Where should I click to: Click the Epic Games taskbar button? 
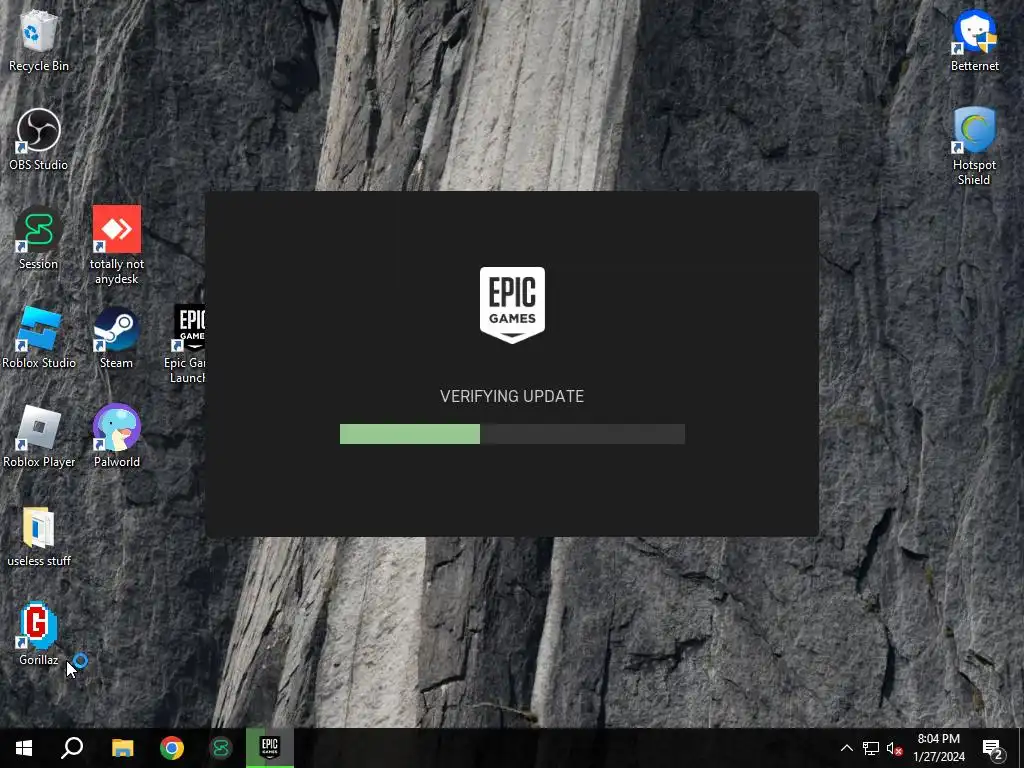tap(270, 748)
